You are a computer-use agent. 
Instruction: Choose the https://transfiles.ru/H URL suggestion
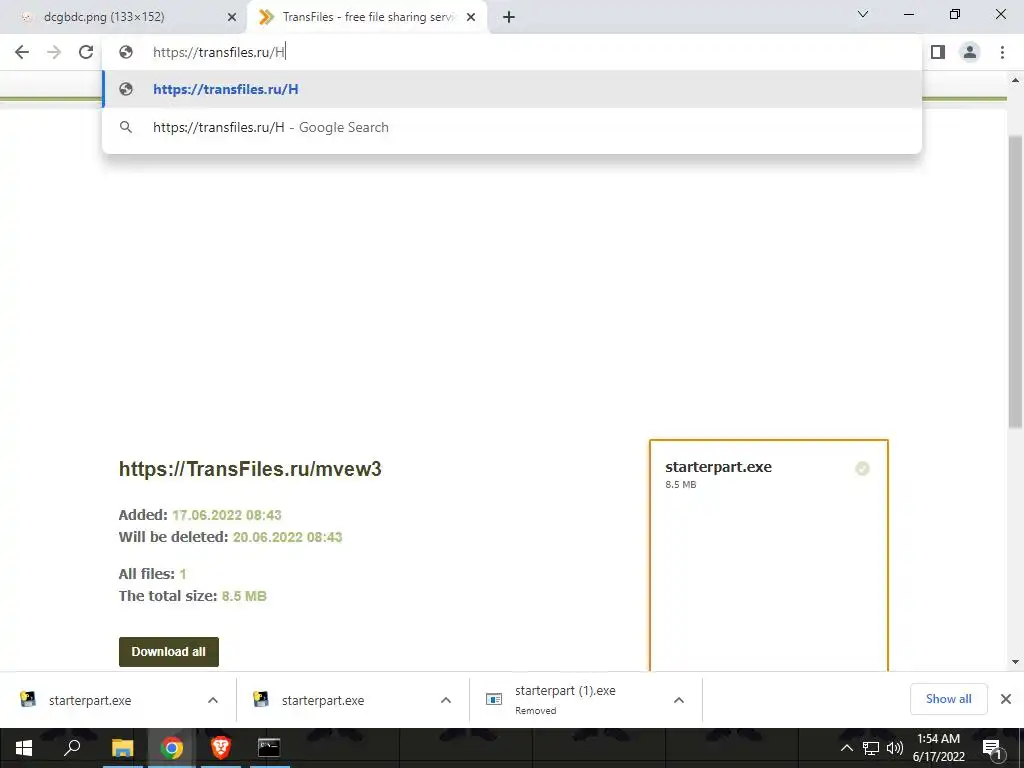coord(512,89)
